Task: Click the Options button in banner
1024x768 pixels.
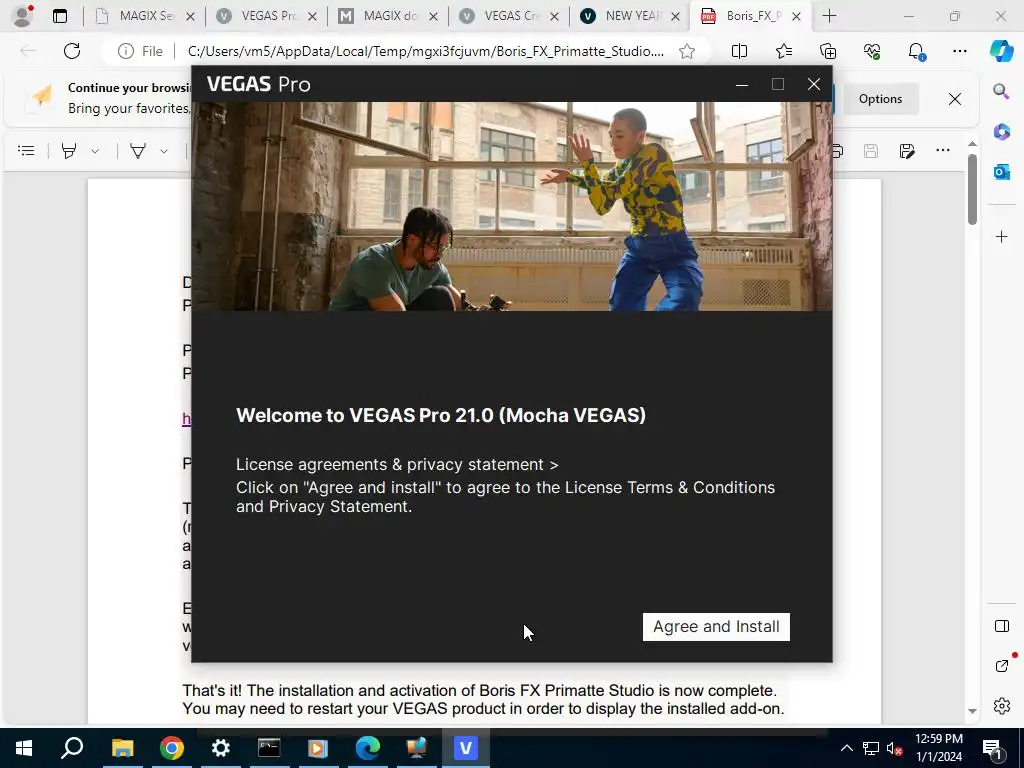Action: coord(880,99)
